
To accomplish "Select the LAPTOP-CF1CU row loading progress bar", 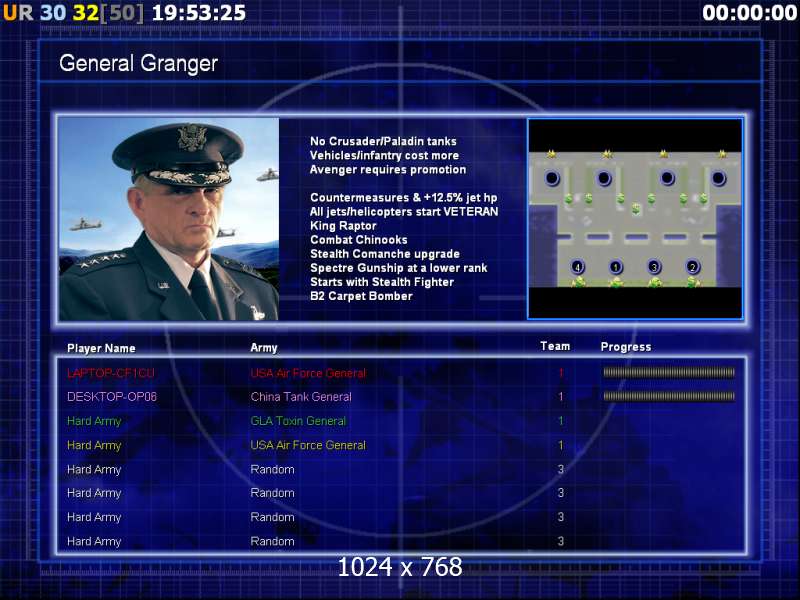I will [669, 372].
